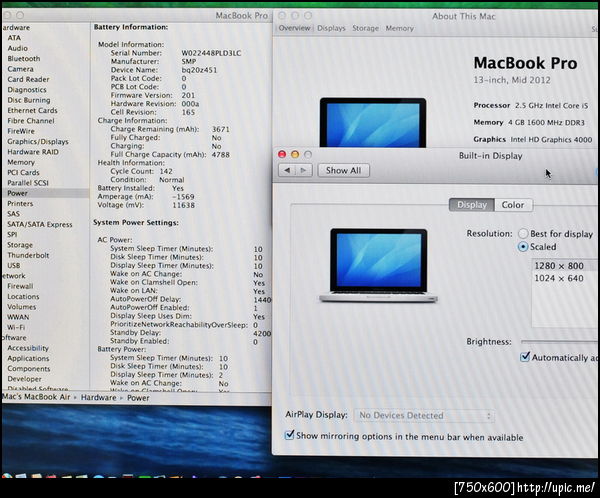Choose the 1280 × 800 resolution

tap(559, 266)
